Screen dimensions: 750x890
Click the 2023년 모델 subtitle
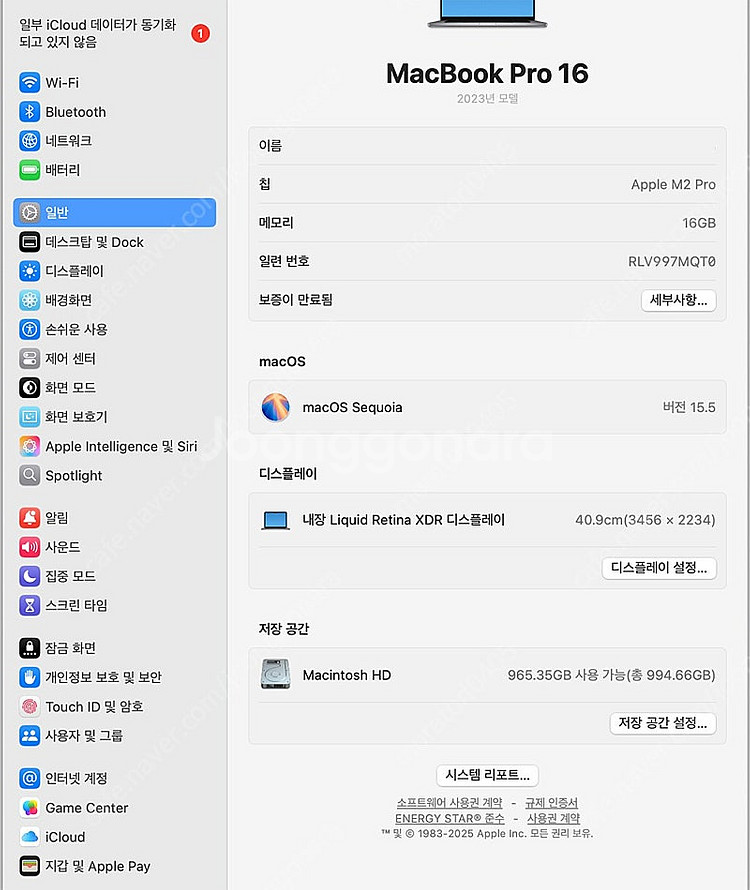487,99
